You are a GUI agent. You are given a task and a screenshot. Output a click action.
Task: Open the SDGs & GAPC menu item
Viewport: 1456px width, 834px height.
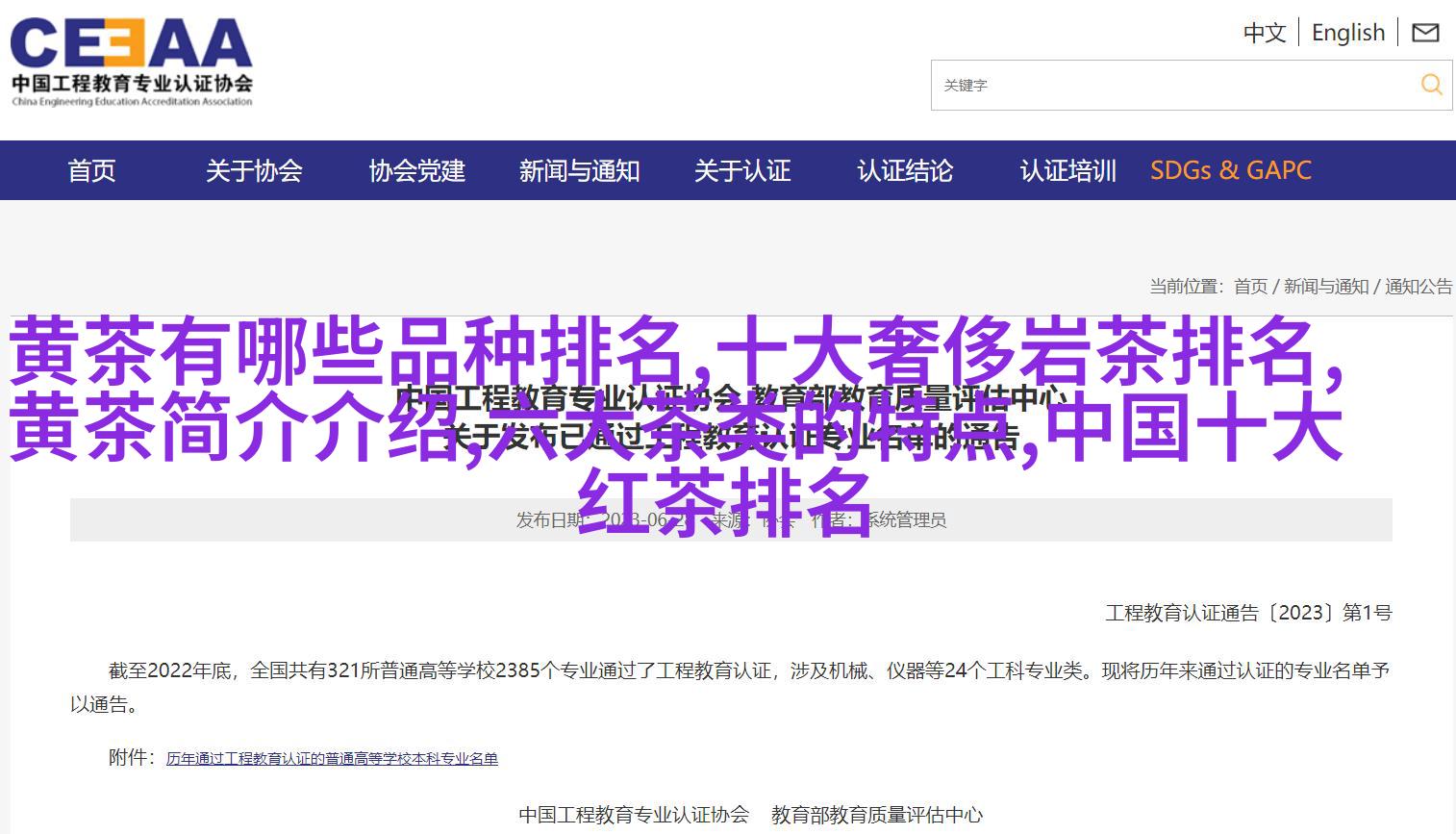click(1230, 171)
